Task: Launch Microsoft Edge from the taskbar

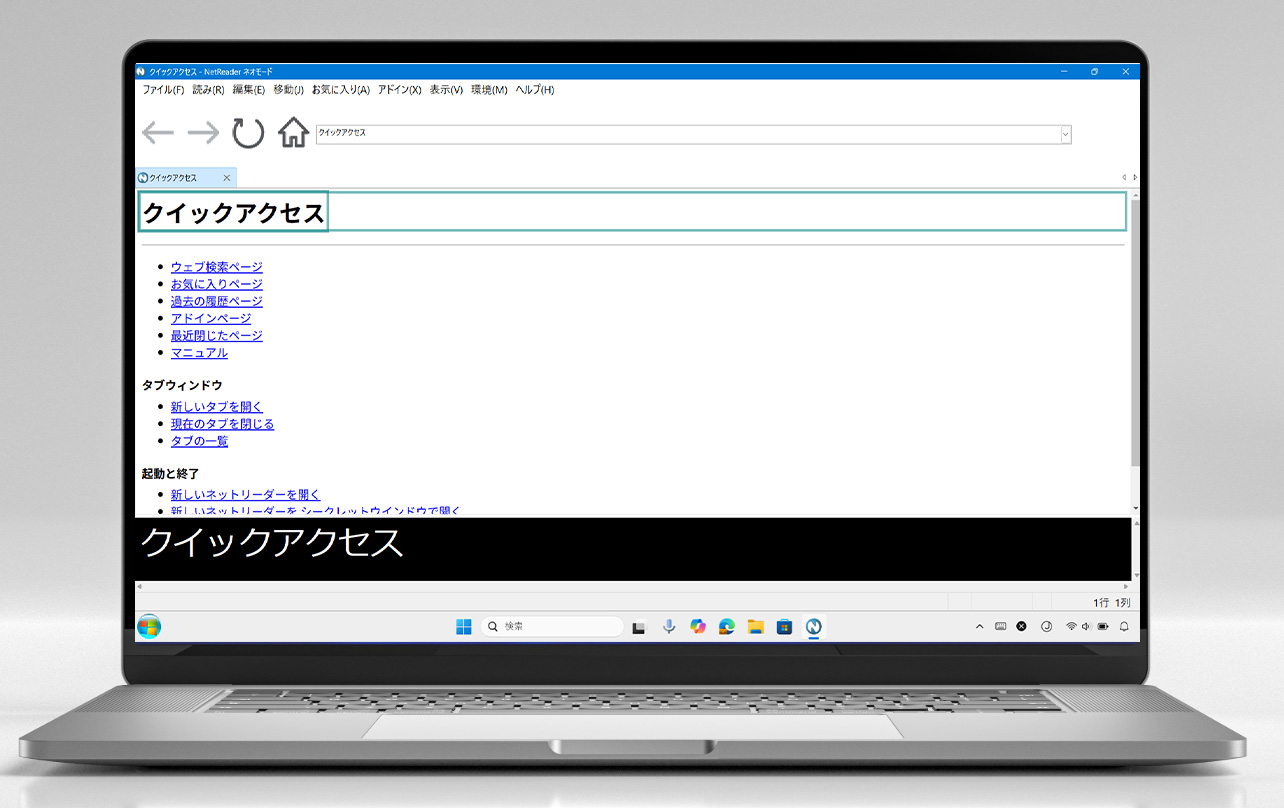Action: coord(726,626)
